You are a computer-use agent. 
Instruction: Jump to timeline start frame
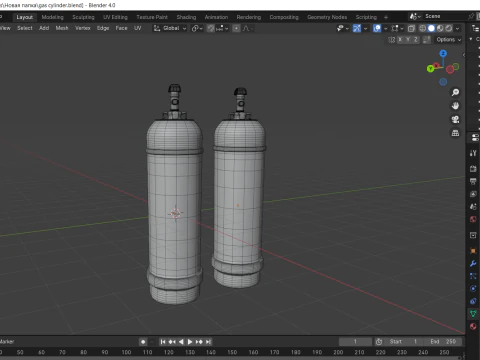click(x=163, y=342)
